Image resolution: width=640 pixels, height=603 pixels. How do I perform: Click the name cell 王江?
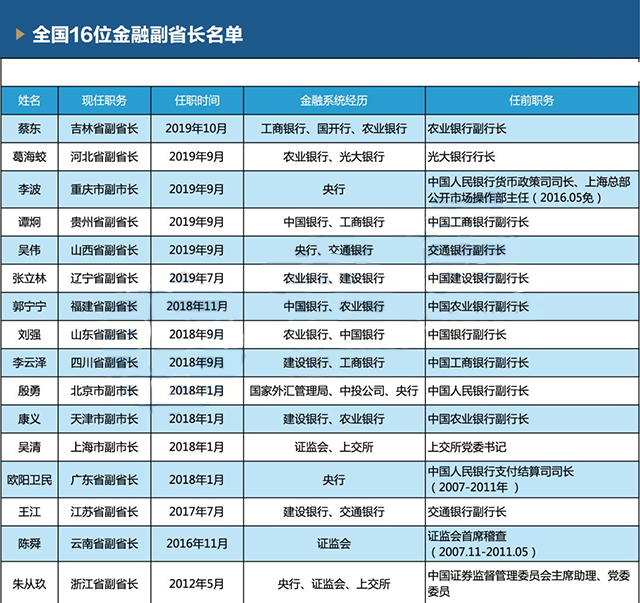[x=29, y=512]
